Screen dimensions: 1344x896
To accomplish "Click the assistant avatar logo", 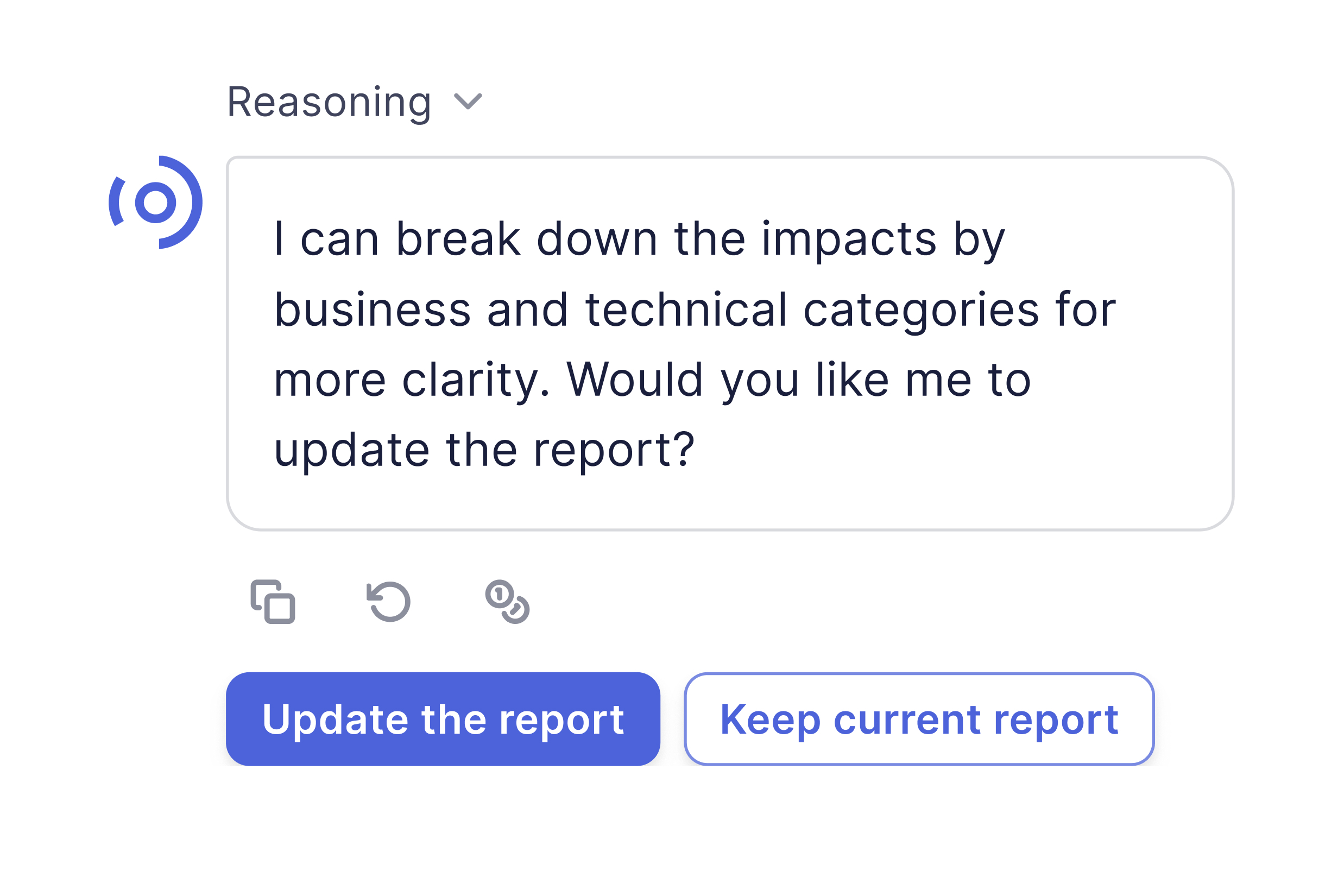I will [155, 203].
